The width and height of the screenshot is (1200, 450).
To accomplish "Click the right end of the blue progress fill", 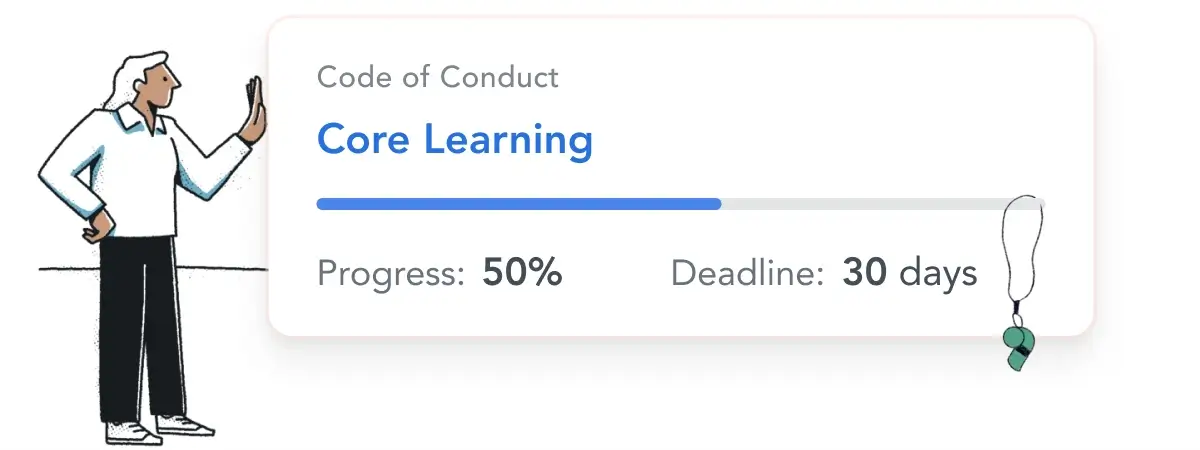I will (x=716, y=203).
